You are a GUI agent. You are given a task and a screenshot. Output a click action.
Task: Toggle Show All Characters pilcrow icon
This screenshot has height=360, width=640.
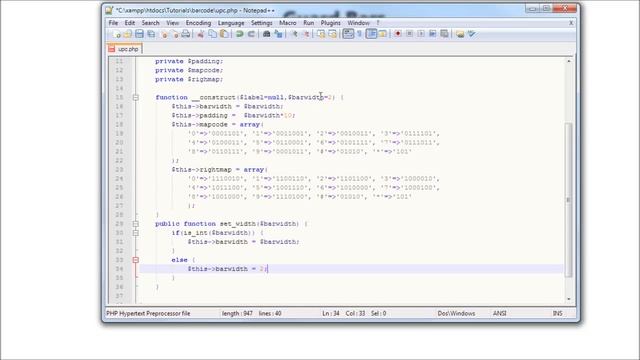click(360, 34)
